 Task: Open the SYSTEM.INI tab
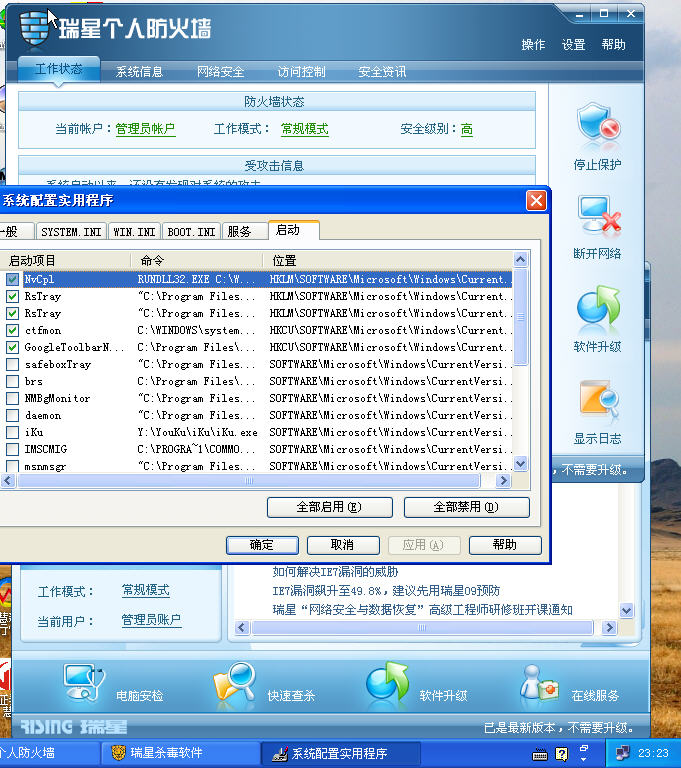[71, 231]
